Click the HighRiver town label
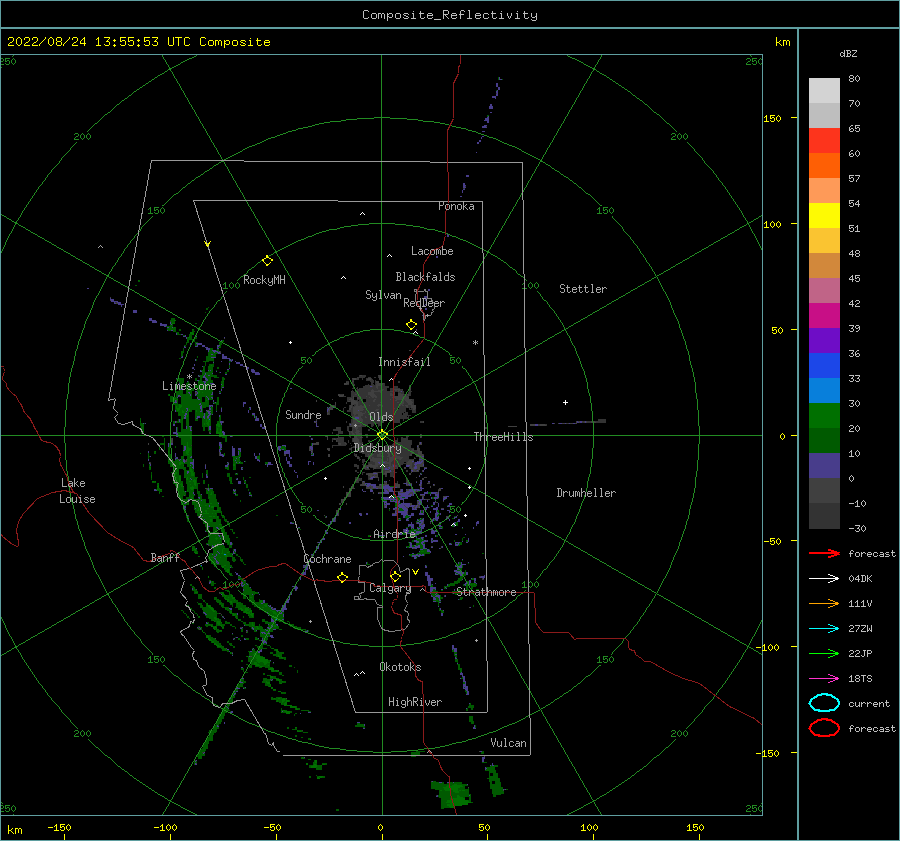This screenshot has height=841, width=900. click(x=415, y=702)
